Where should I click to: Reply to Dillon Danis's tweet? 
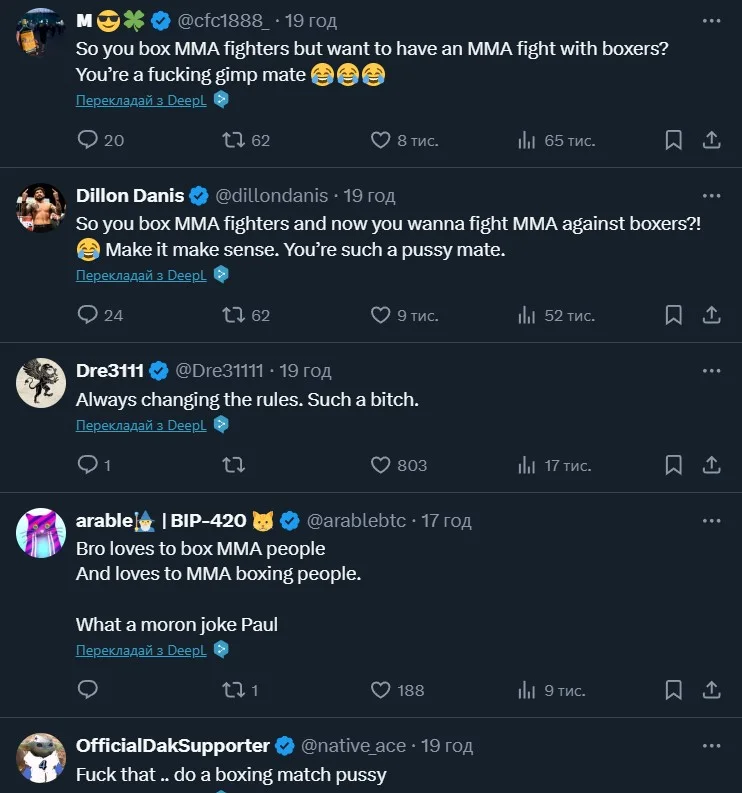click(x=88, y=315)
